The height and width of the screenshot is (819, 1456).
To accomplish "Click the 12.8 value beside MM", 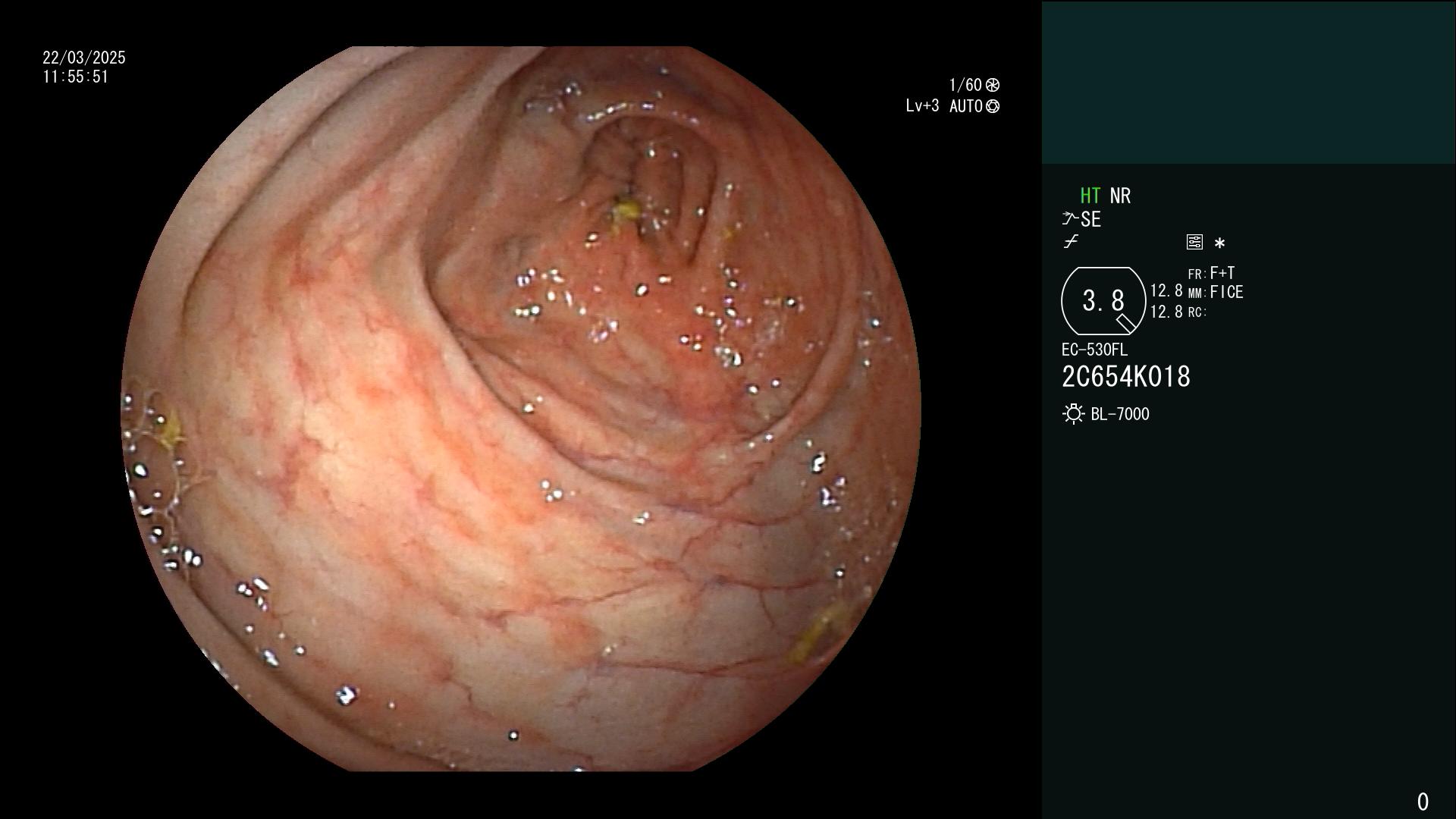I will 1166,291.
